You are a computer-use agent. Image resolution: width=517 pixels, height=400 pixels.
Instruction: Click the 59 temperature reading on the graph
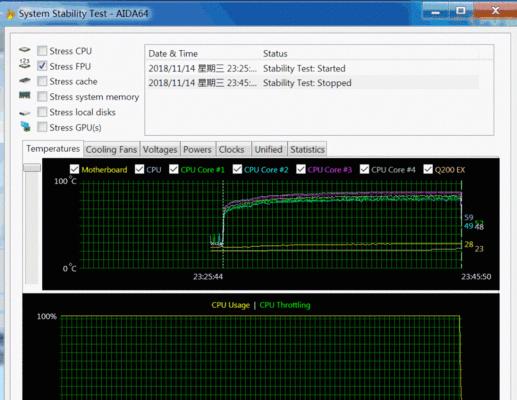[x=469, y=218]
